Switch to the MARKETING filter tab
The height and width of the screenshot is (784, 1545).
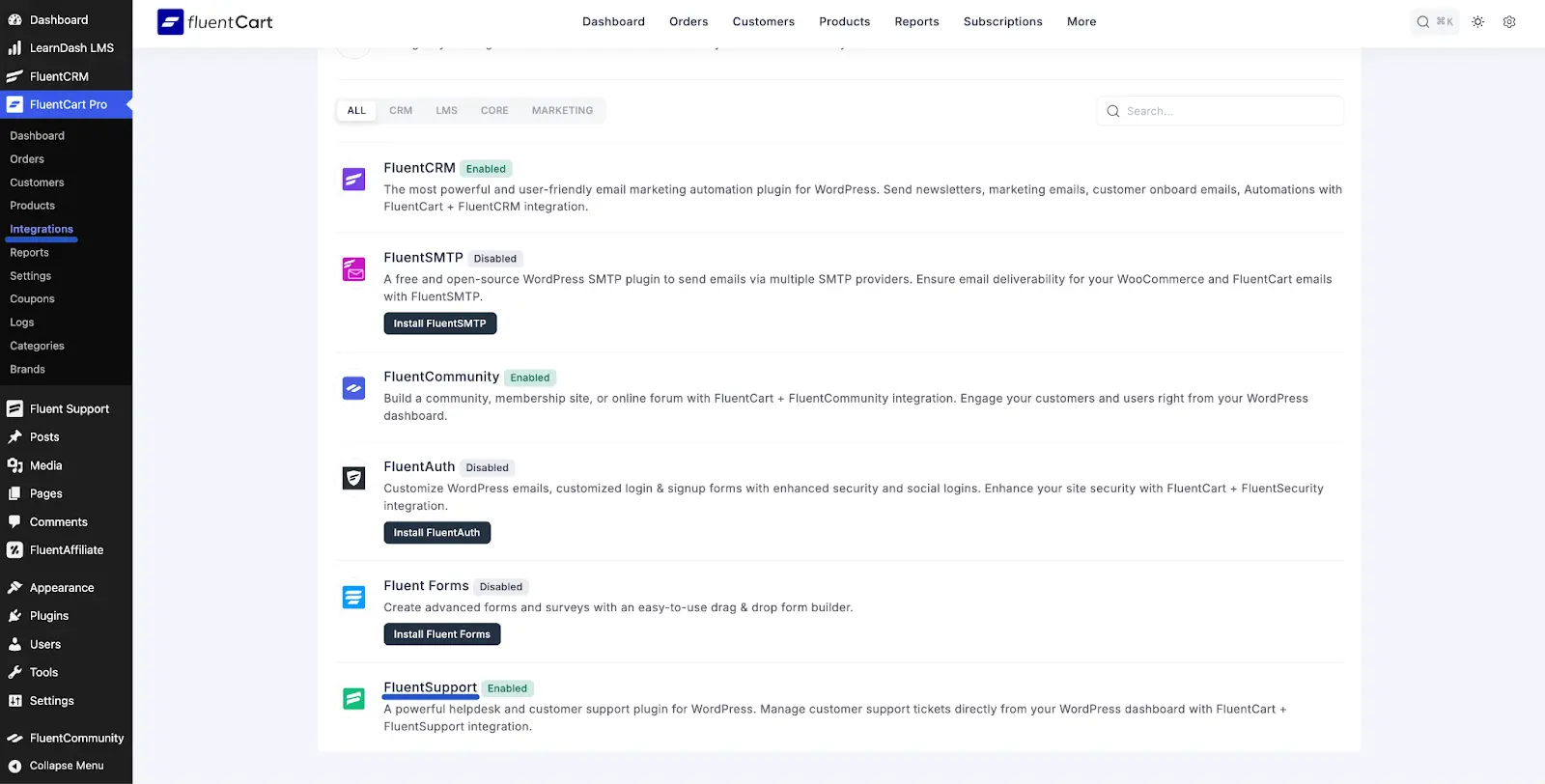pos(562,110)
